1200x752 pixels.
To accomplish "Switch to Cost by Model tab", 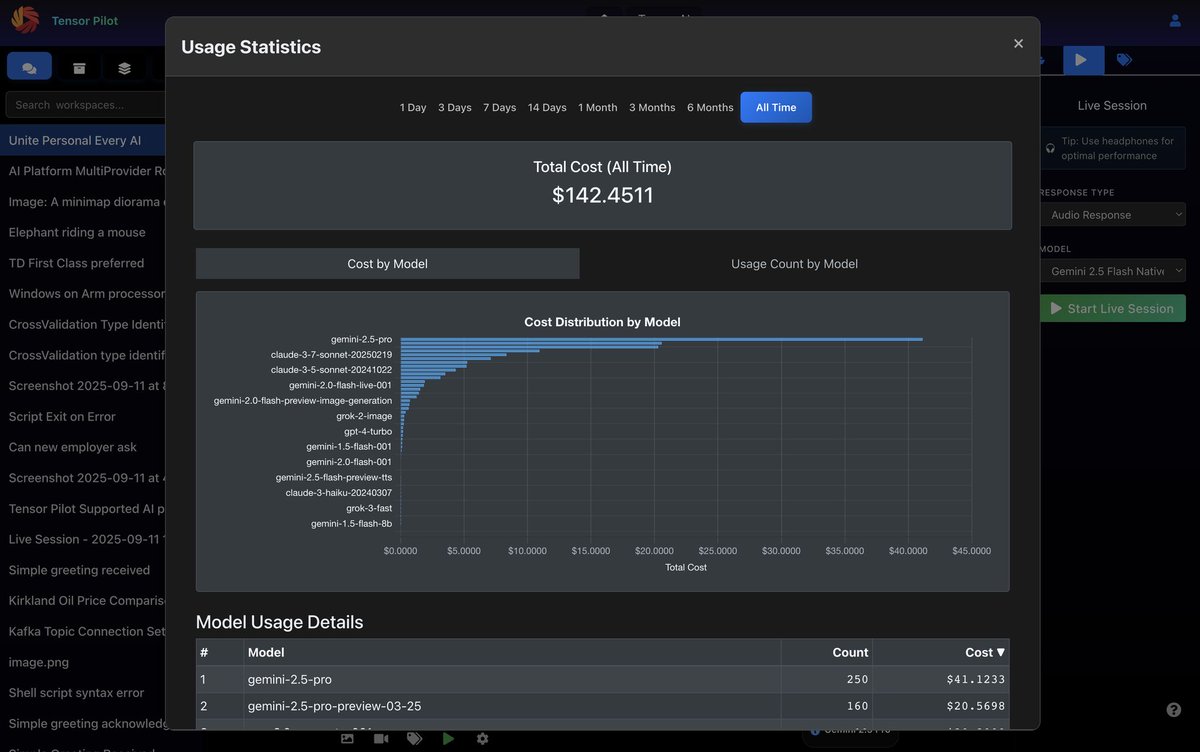I will 388,264.
